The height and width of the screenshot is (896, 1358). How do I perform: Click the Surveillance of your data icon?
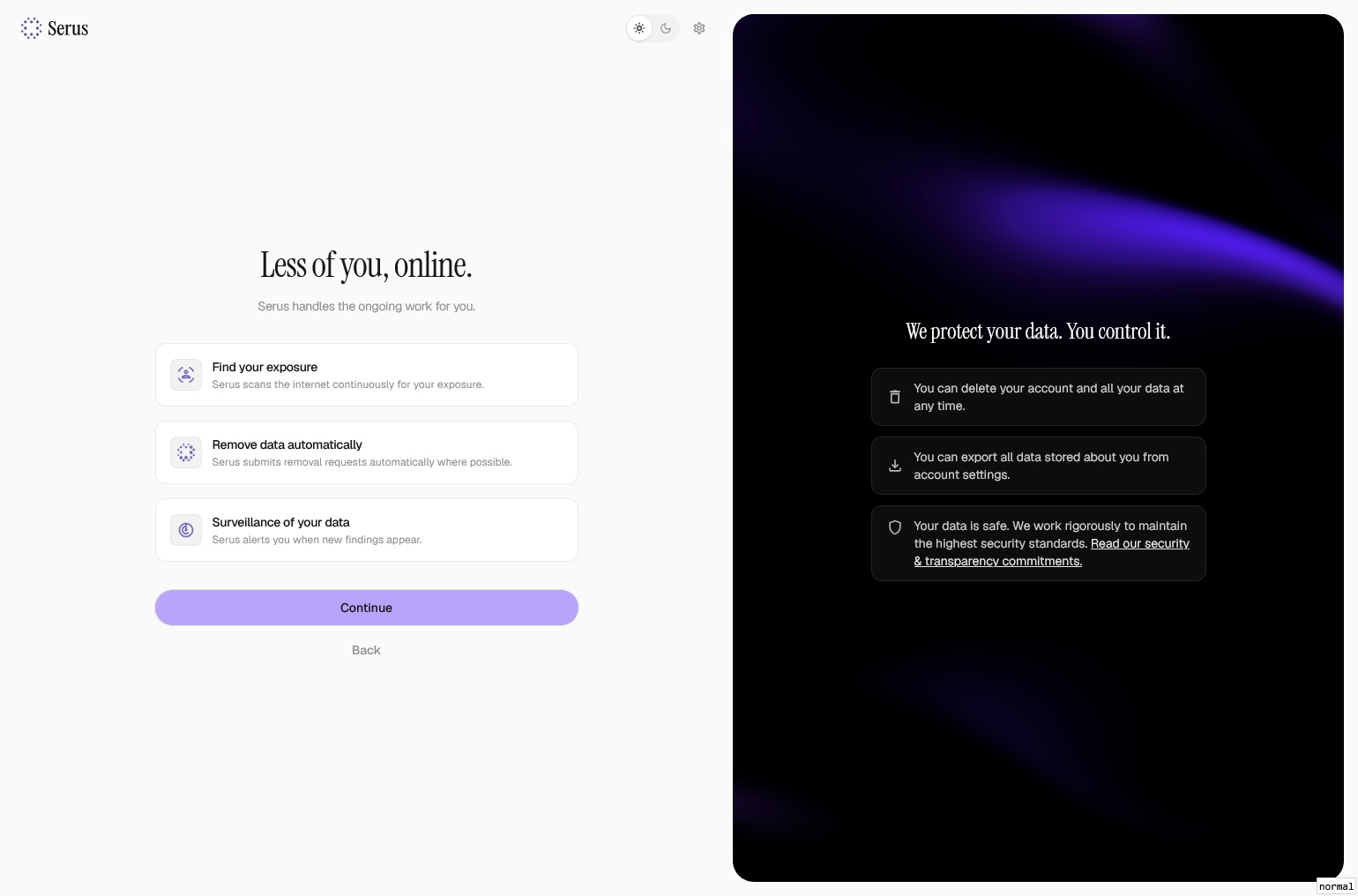click(x=186, y=530)
